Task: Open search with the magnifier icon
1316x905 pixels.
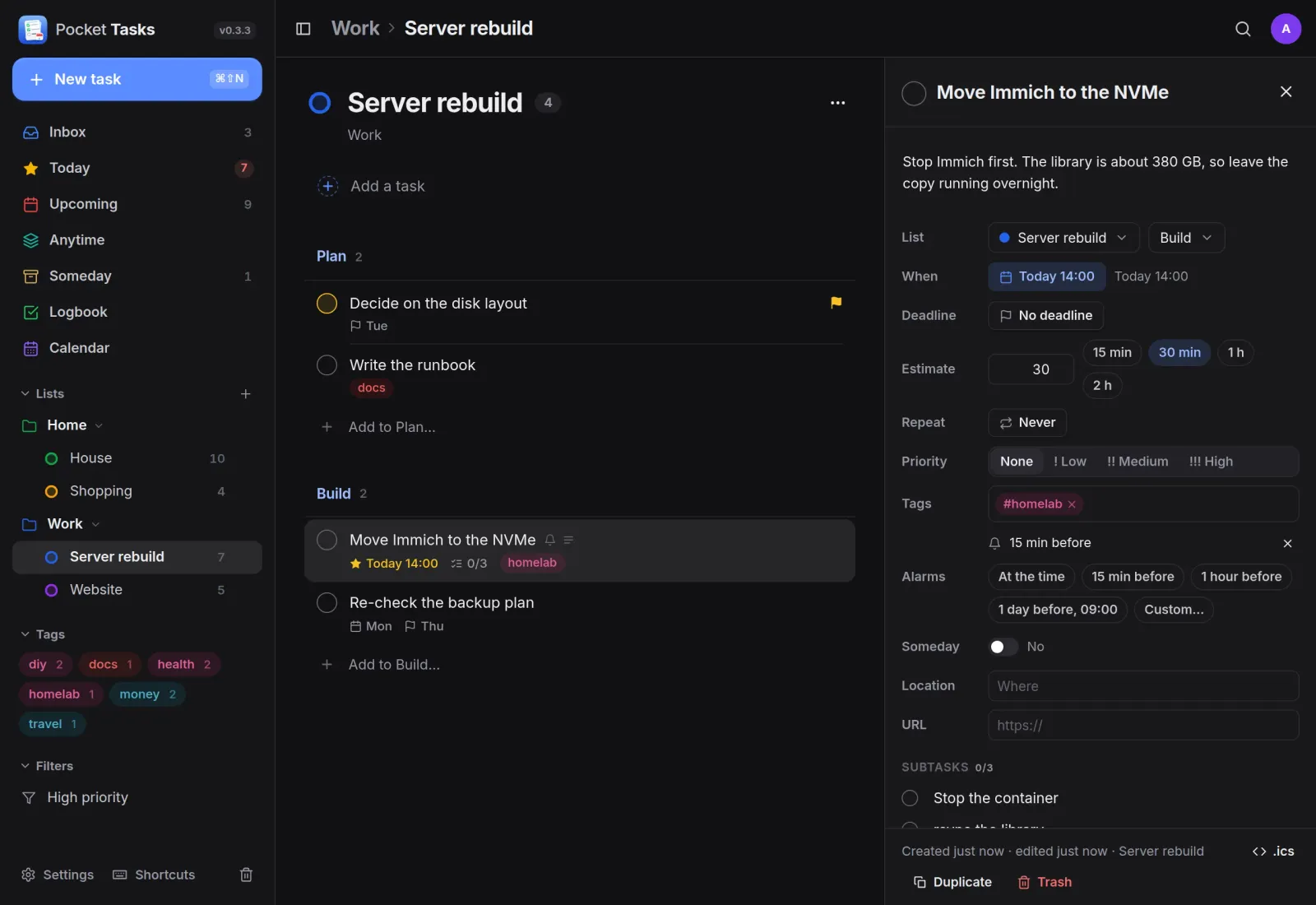Action: pyautogui.click(x=1243, y=29)
